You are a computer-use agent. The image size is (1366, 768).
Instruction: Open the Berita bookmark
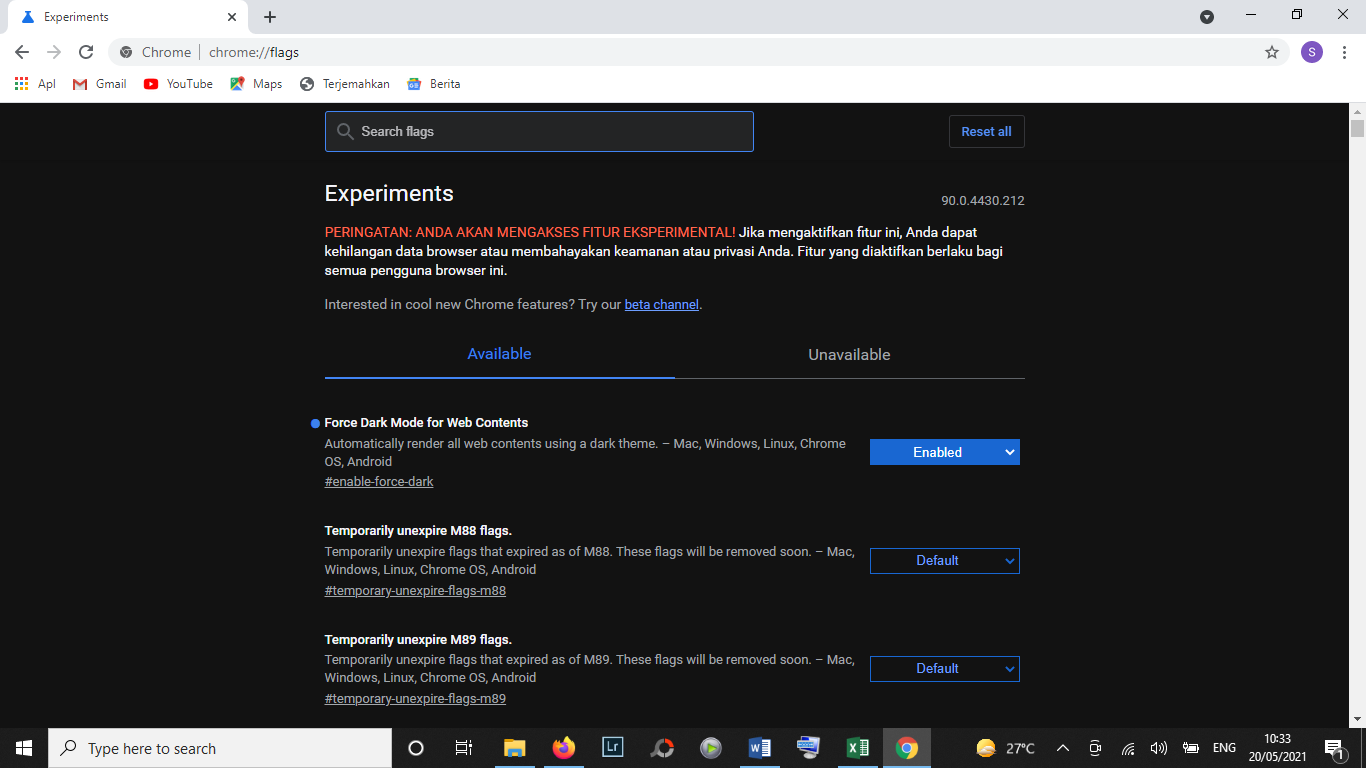(434, 84)
